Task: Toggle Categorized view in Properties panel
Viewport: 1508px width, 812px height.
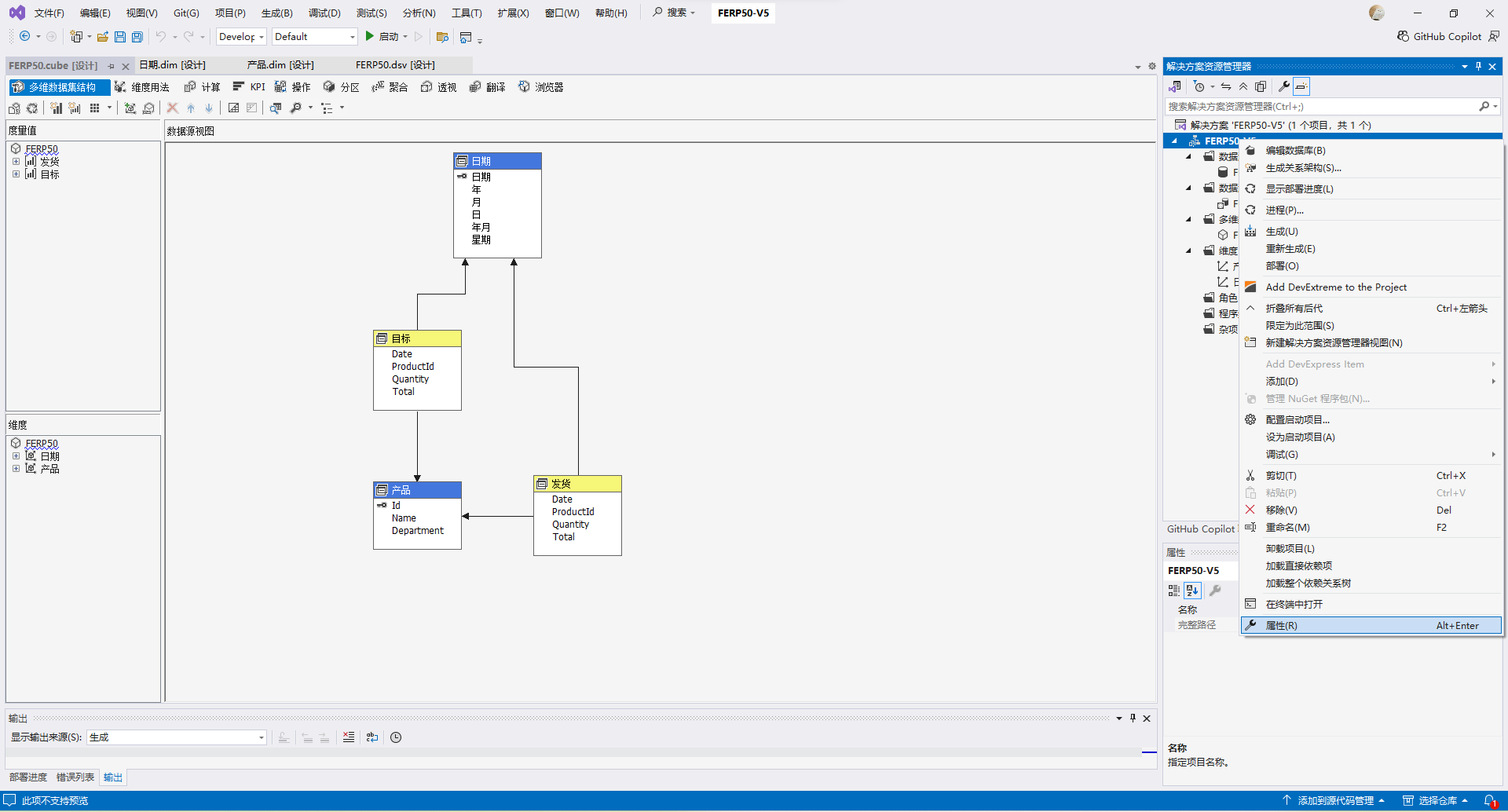Action: click(x=1174, y=591)
